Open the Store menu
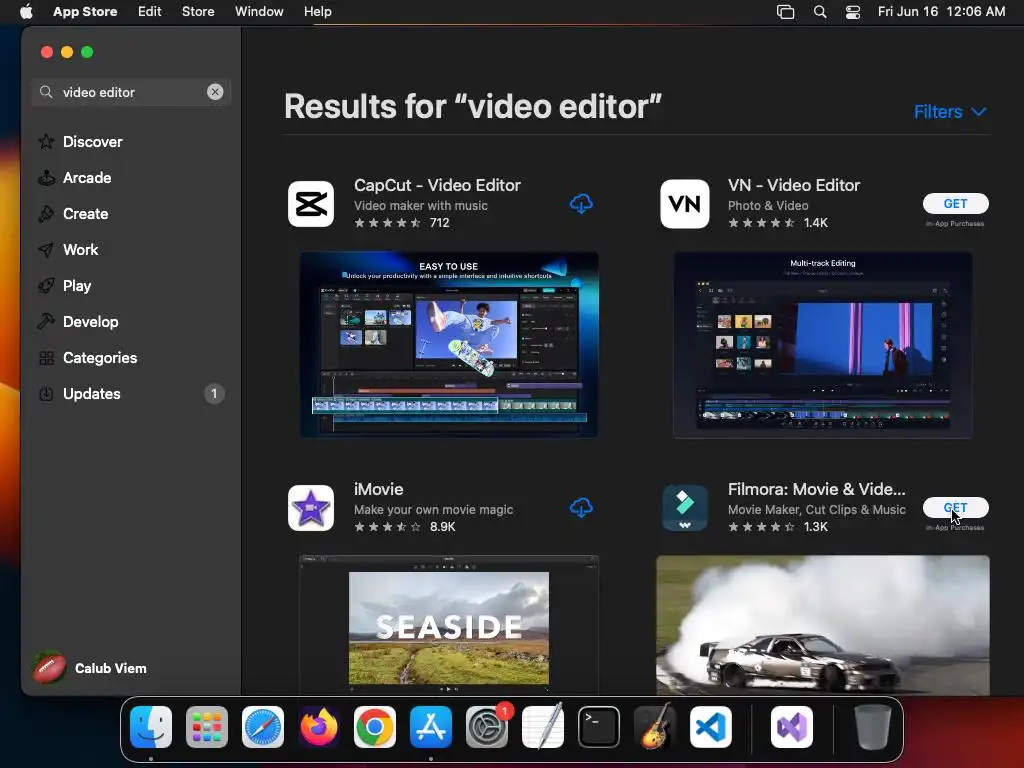Viewport: 1024px width, 768px height. [198, 12]
